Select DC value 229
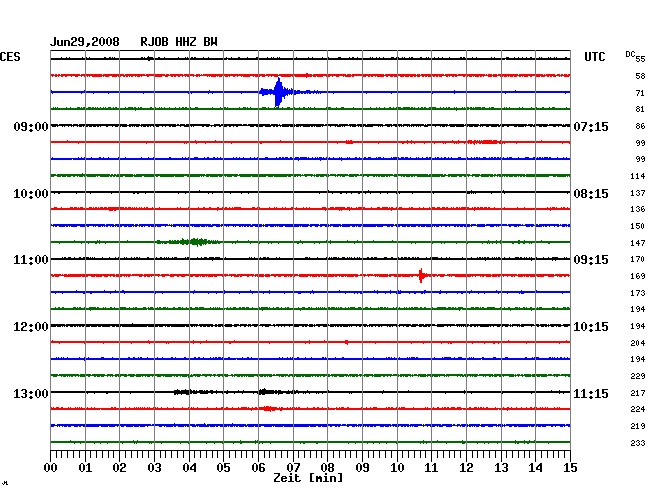Screen dimensions: 650x494 point(638,376)
